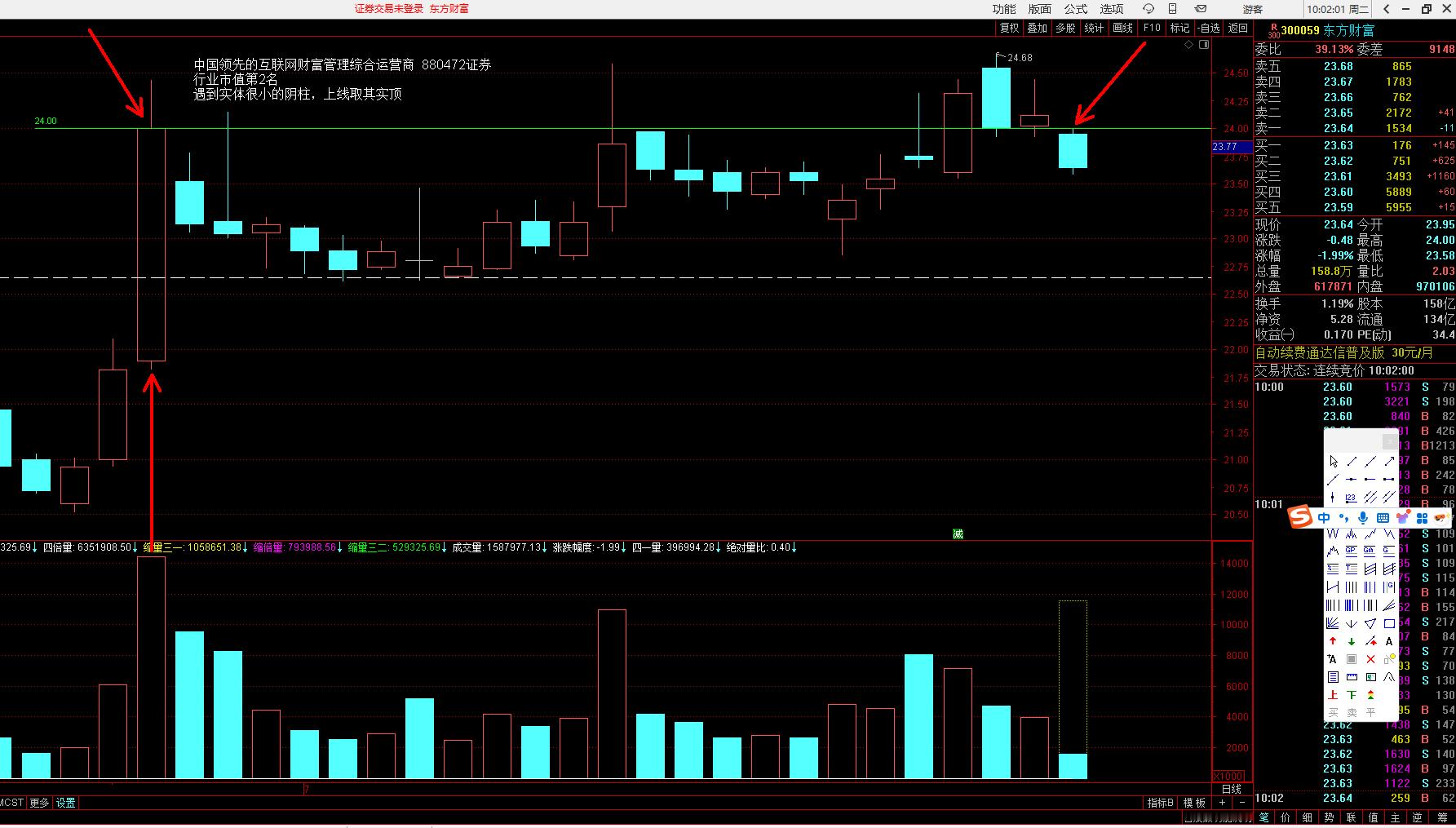
Task: Open the 公式 menu
Action: (x=1076, y=9)
